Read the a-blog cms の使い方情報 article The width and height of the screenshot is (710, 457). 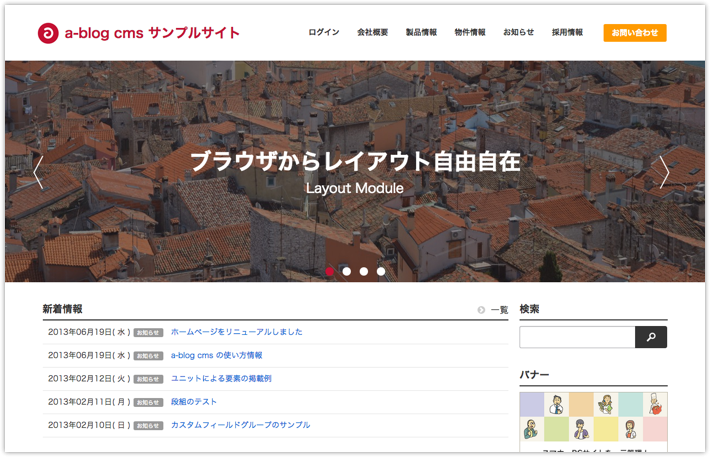(x=216, y=355)
